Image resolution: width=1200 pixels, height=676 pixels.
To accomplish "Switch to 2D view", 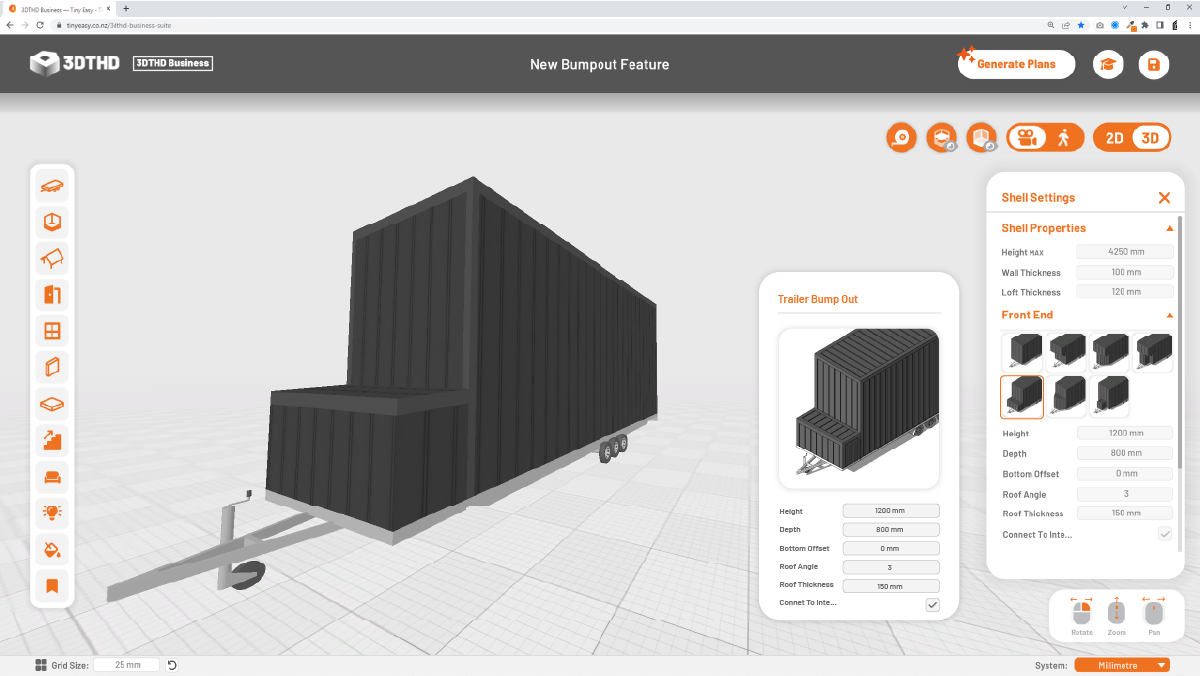I will pyautogui.click(x=1114, y=138).
